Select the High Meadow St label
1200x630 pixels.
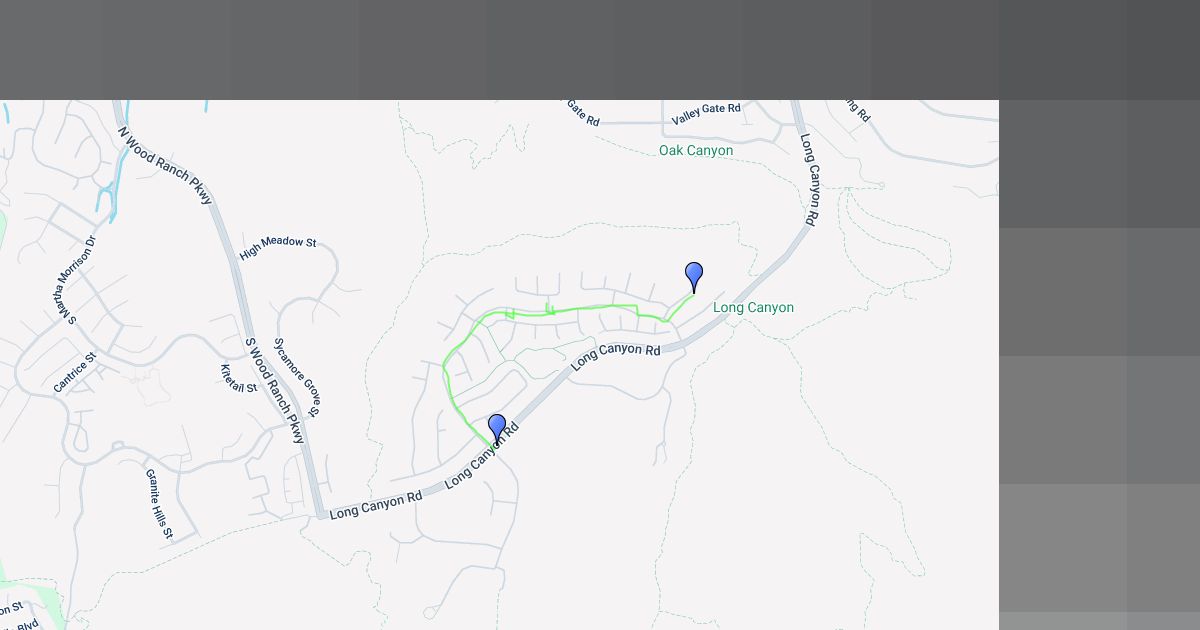tap(278, 249)
